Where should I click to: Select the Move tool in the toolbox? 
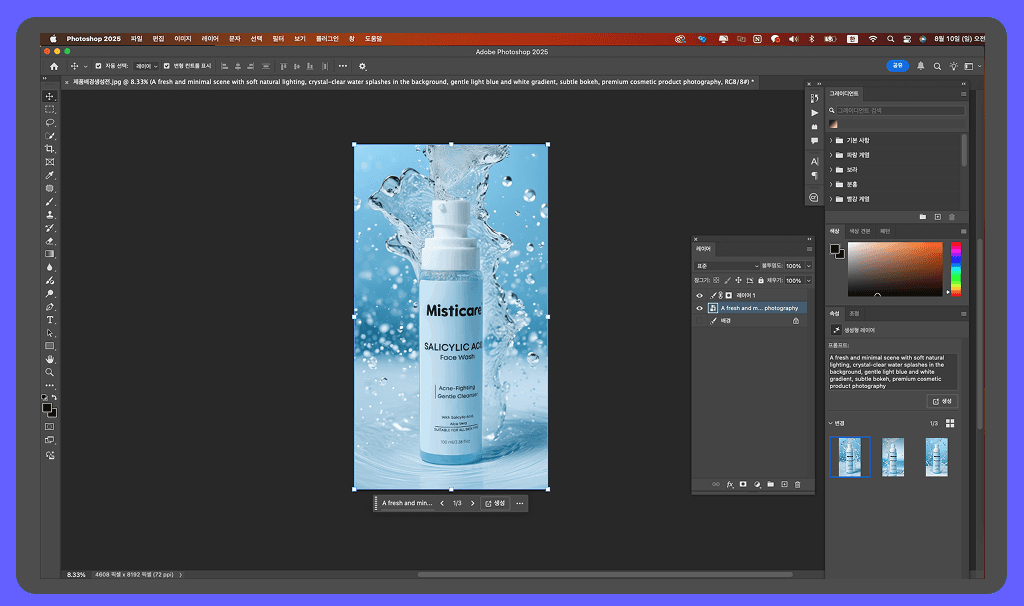click(50, 96)
